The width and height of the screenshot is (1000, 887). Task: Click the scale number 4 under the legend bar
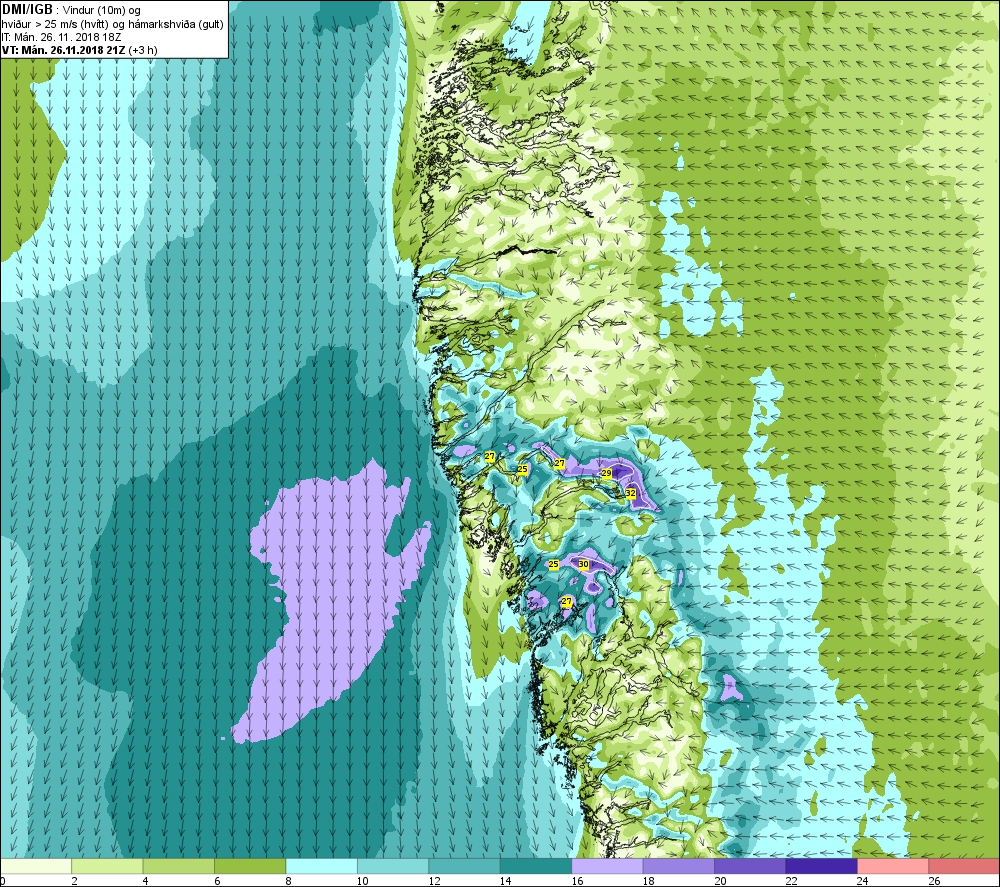click(x=146, y=881)
